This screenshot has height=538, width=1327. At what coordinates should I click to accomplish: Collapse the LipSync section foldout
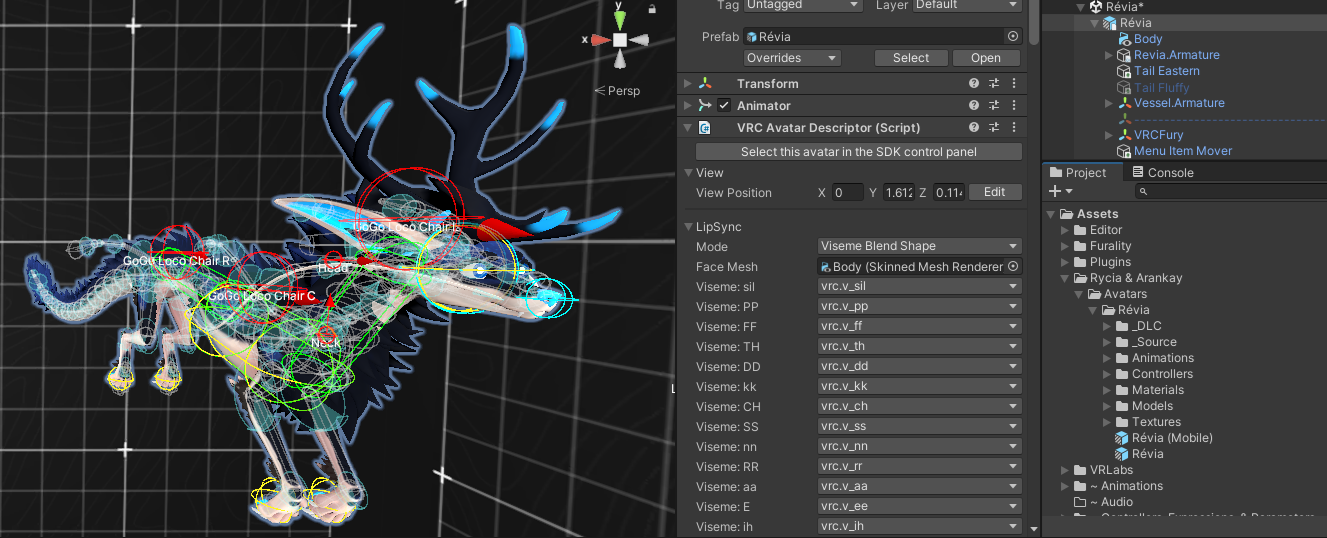(x=687, y=227)
